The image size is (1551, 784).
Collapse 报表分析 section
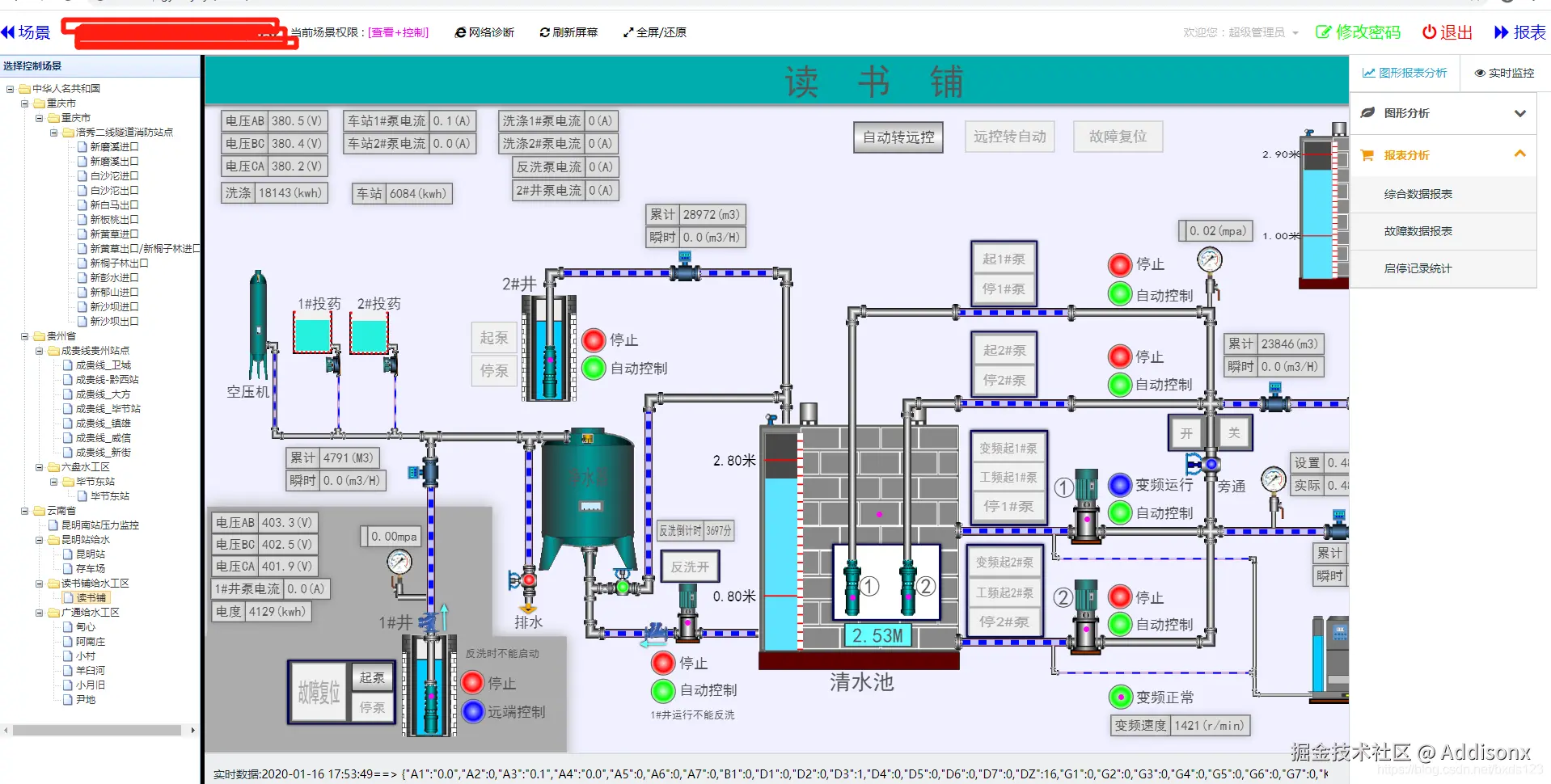(x=1443, y=154)
